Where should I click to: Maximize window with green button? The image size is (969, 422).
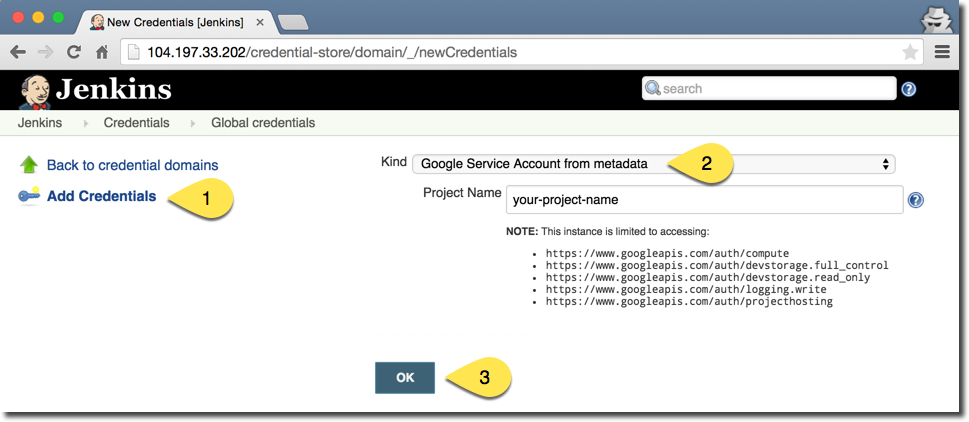pyautogui.click(x=58, y=18)
